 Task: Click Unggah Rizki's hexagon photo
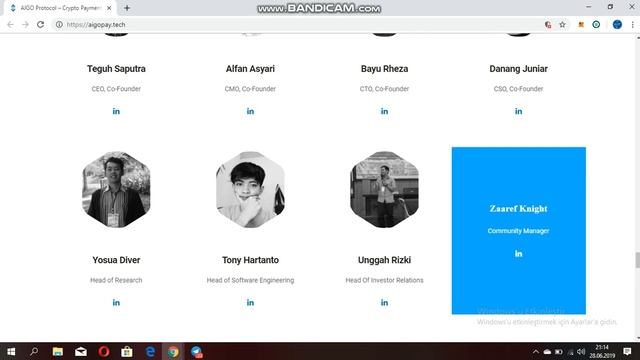point(384,189)
